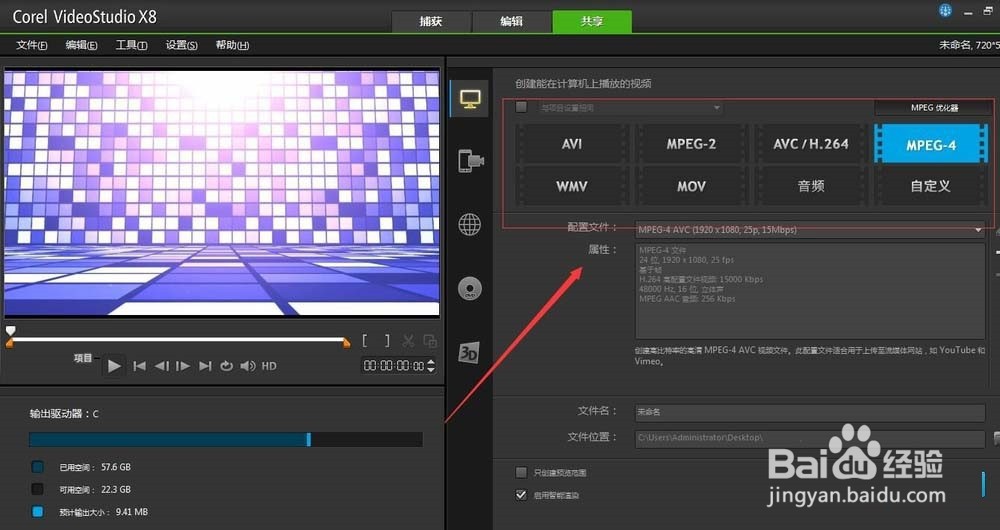Click the white jog slider handle
1000x530 pixels.
(x=10, y=331)
